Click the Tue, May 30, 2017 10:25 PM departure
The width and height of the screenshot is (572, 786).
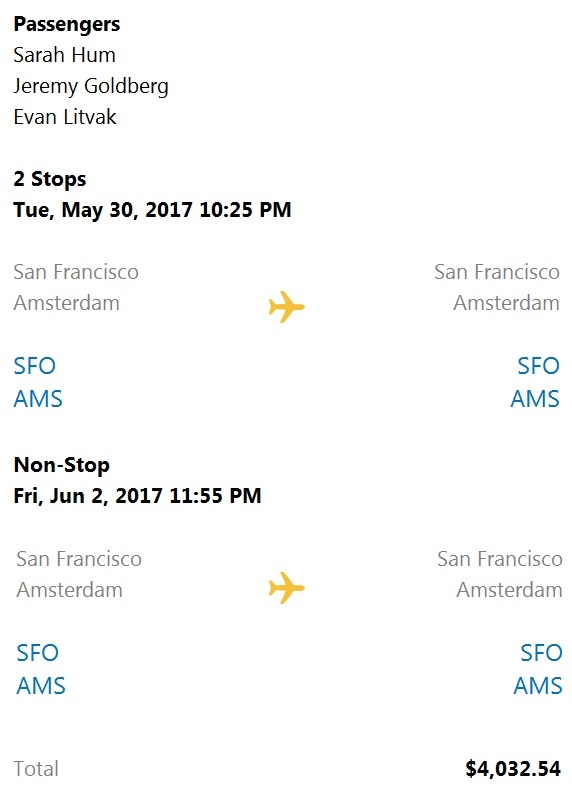tap(152, 210)
